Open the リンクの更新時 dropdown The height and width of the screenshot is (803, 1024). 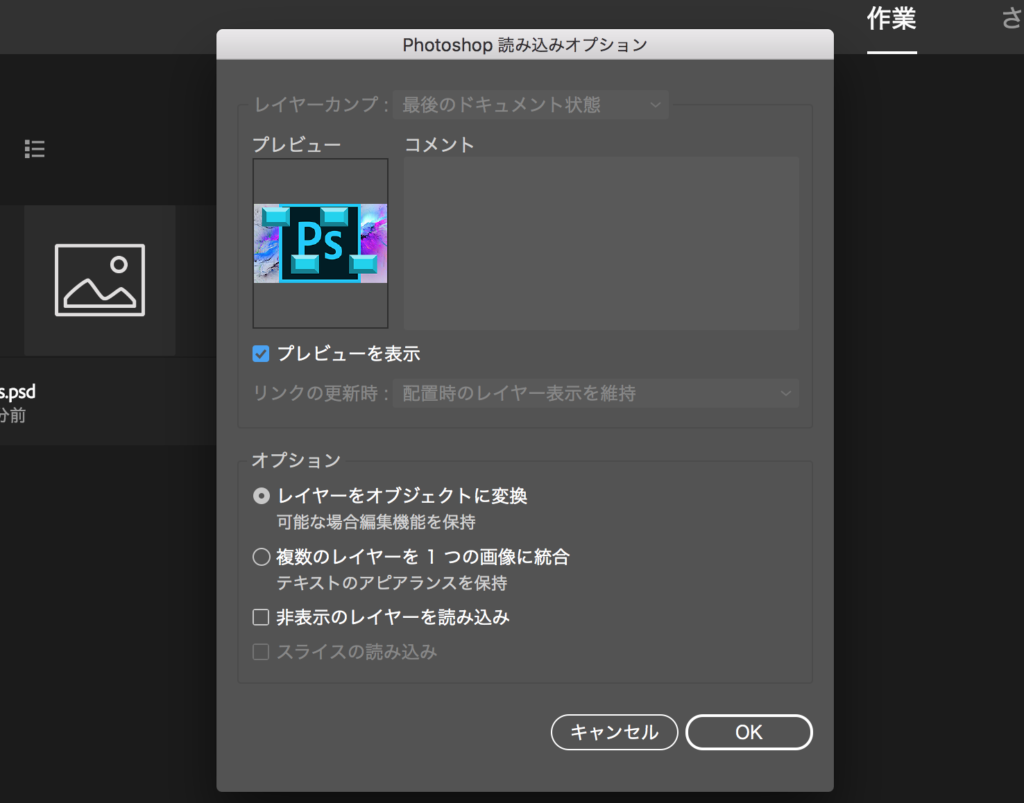pyautogui.click(x=596, y=394)
